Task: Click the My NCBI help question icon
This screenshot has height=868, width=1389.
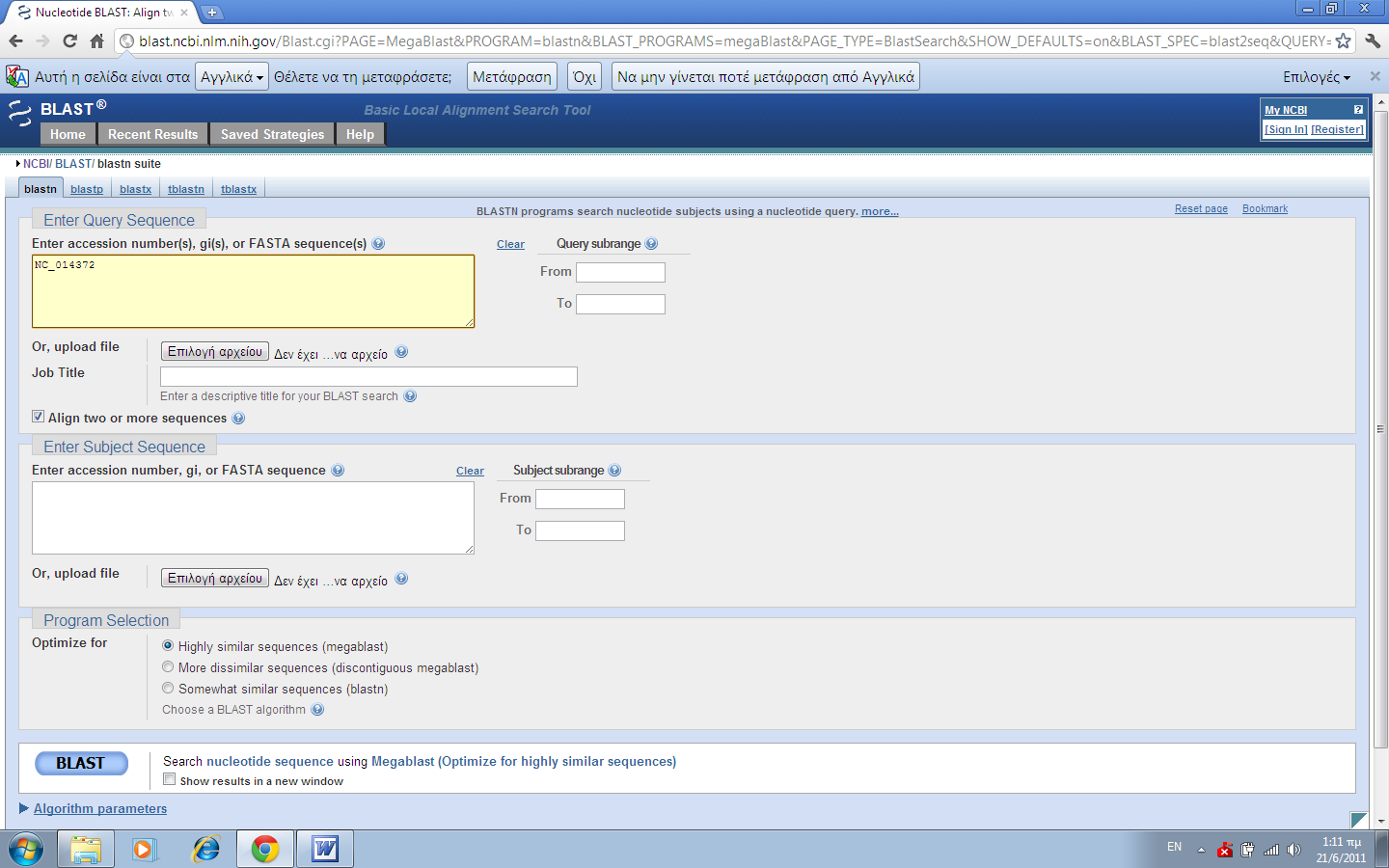Action: coord(1358,110)
